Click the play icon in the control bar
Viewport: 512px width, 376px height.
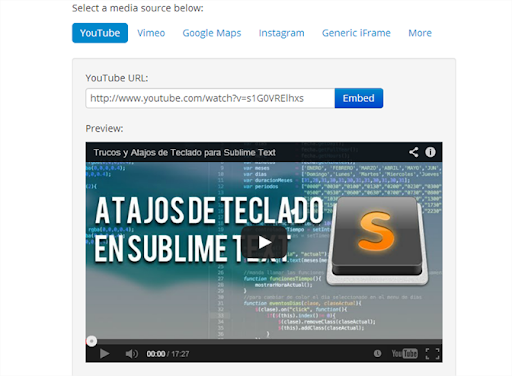click(x=104, y=354)
